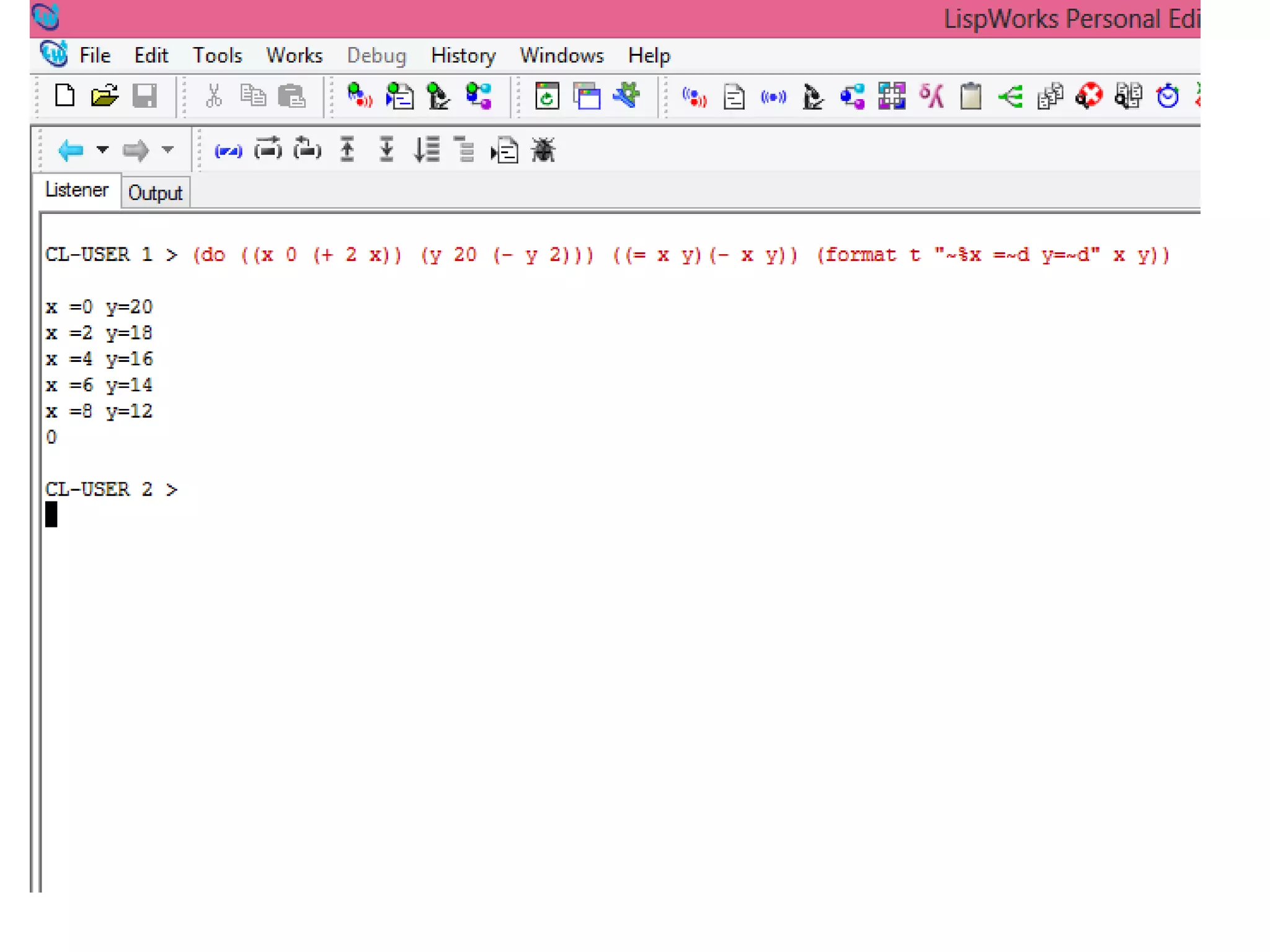Click the green tree Function Call Browser icon
This screenshot has height=952, width=1270.
tap(1010, 97)
